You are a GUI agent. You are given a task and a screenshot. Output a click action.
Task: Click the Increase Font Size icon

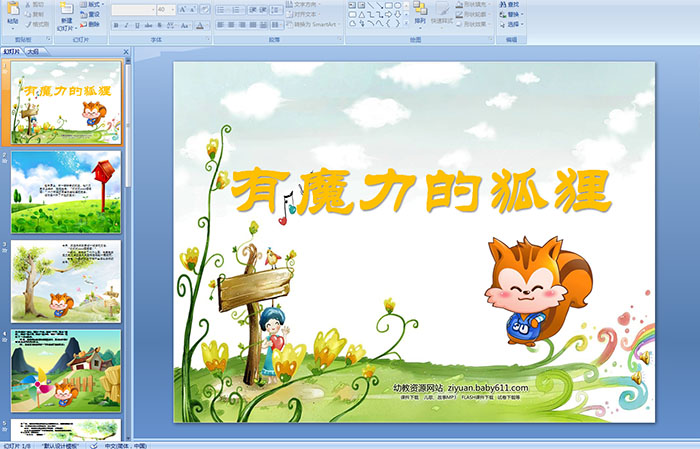tap(182, 9)
